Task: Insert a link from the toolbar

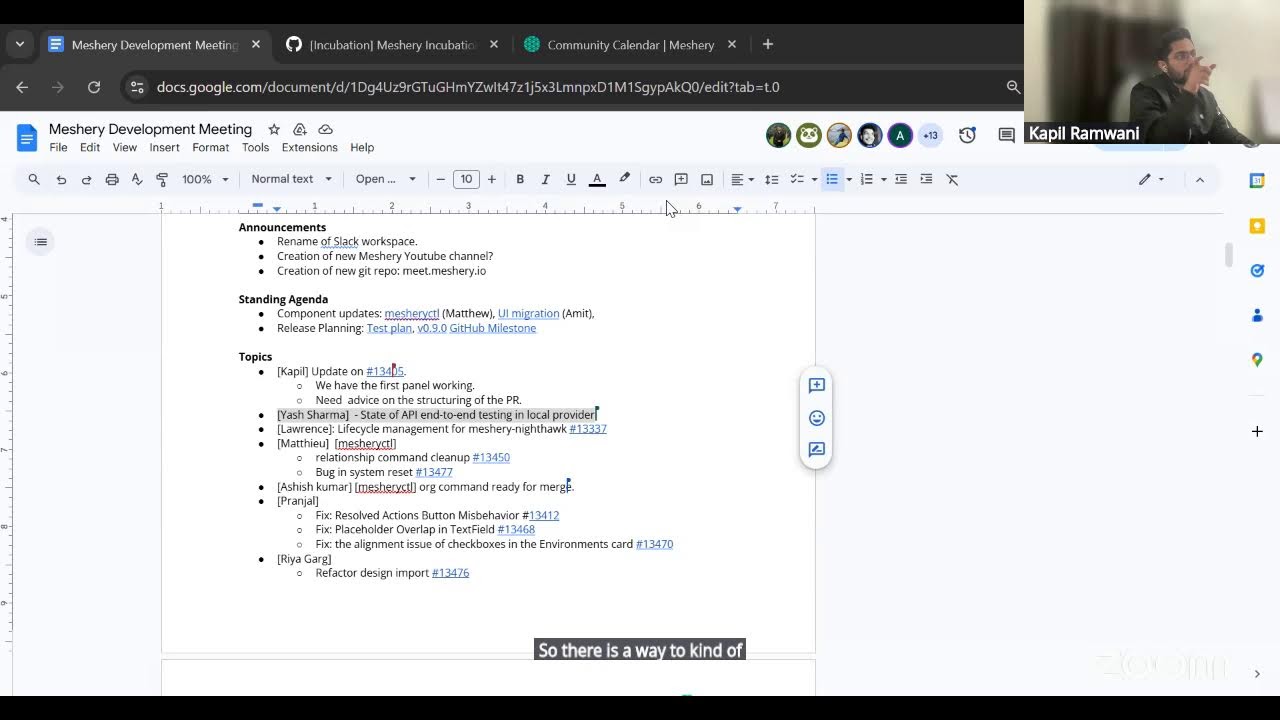Action: point(655,179)
